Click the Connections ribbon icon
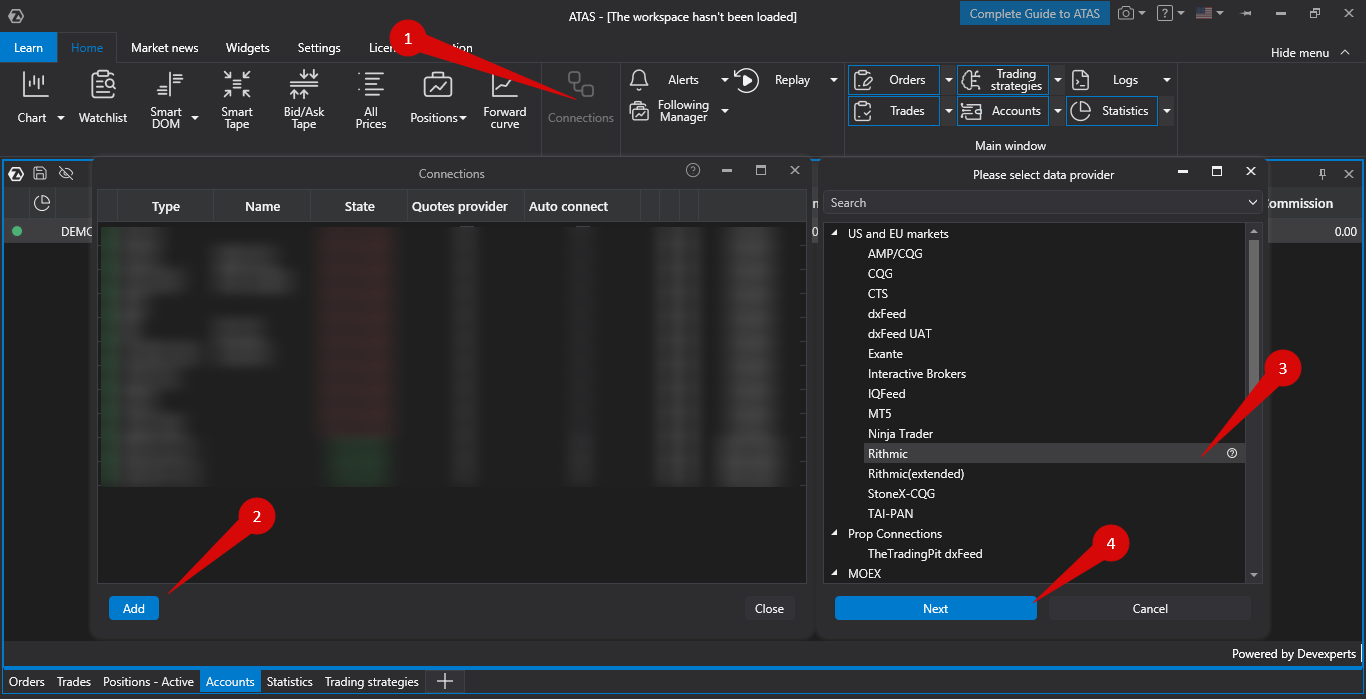Image resolution: width=1366 pixels, height=699 pixels. [x=581, y=97]
